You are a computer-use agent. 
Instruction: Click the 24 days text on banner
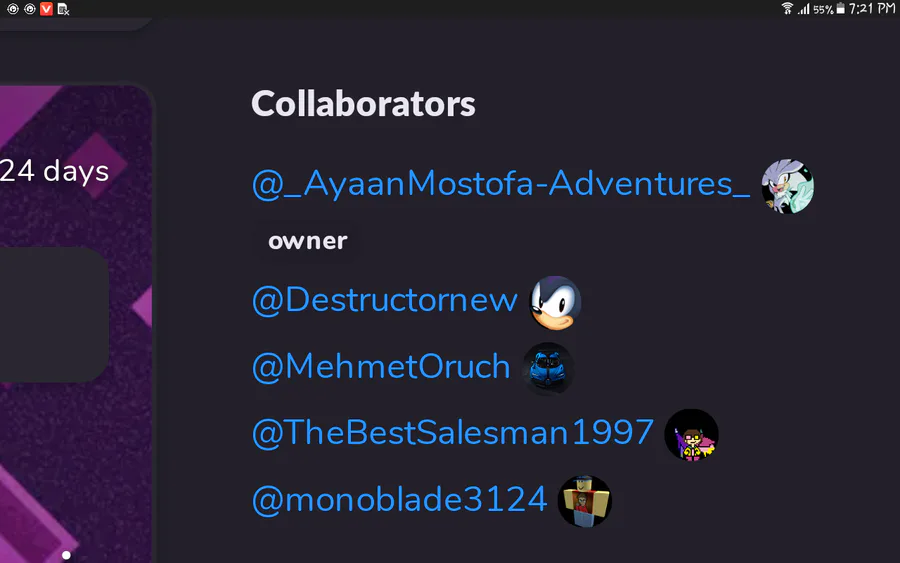click(x=55, y=171)
